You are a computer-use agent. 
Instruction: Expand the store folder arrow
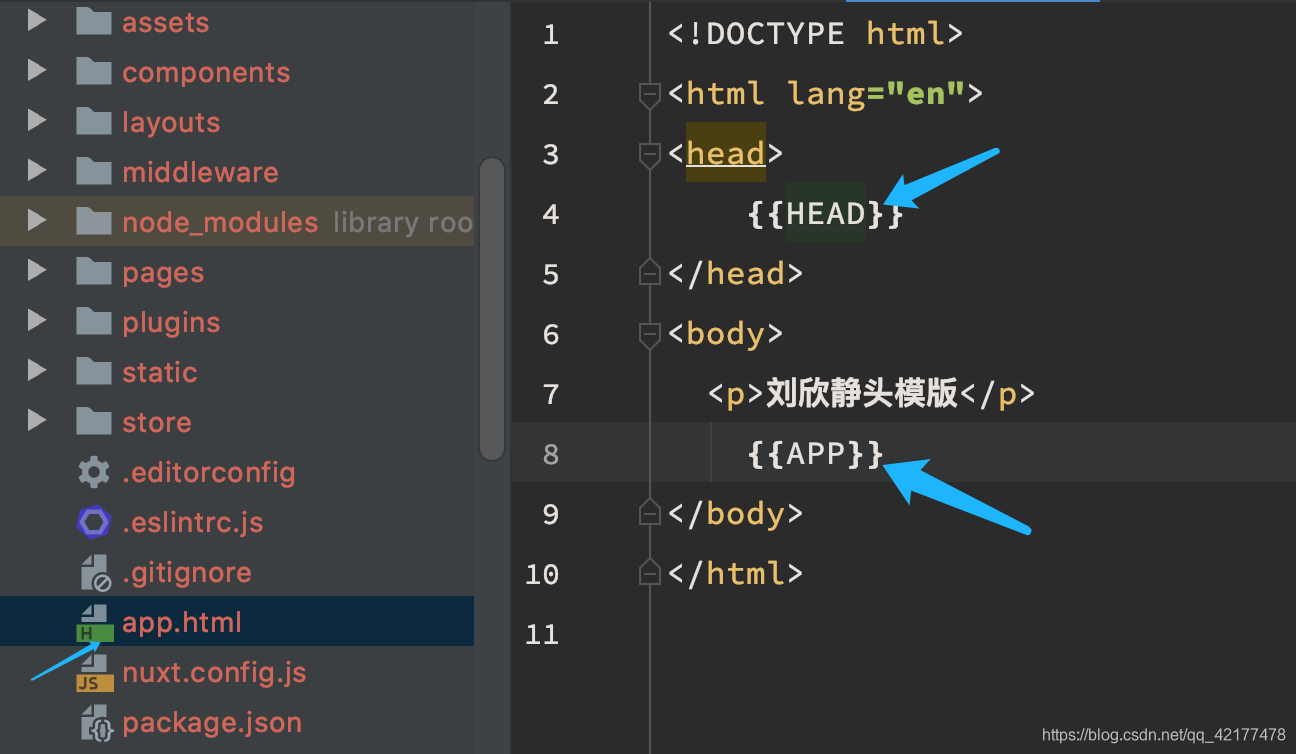point(37,420)
